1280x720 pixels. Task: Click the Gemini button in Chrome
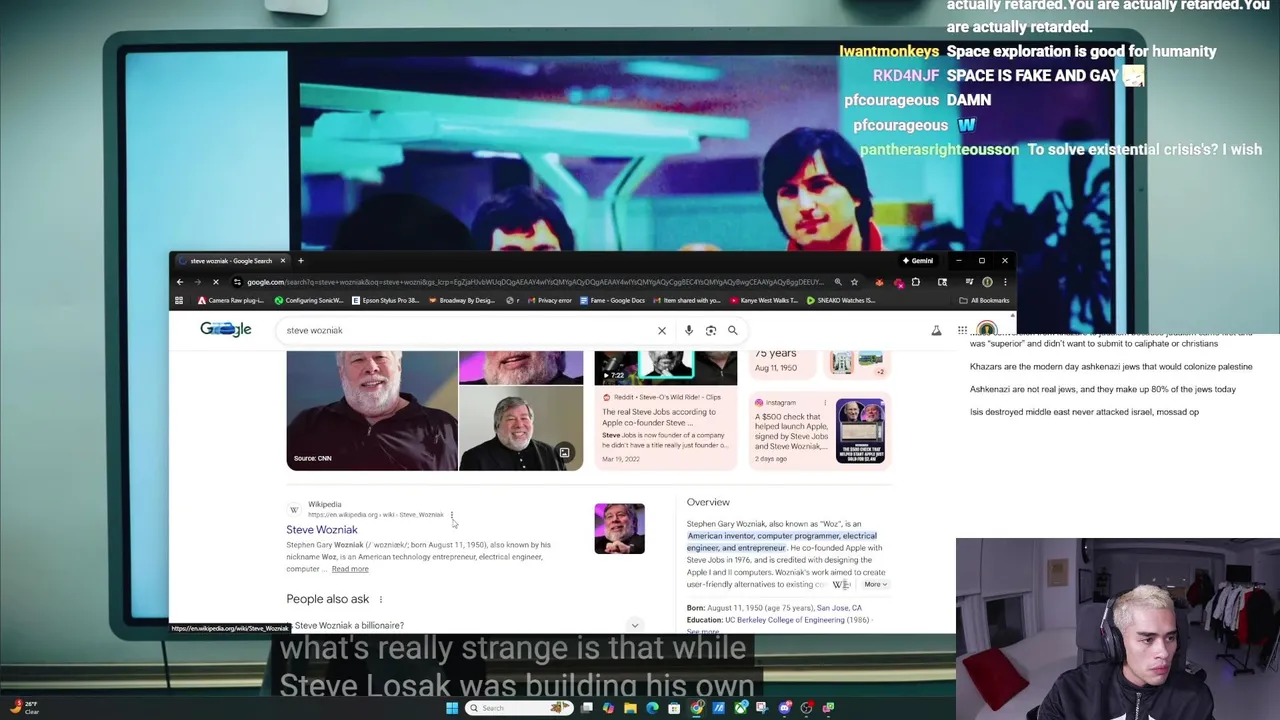point(918,261)
